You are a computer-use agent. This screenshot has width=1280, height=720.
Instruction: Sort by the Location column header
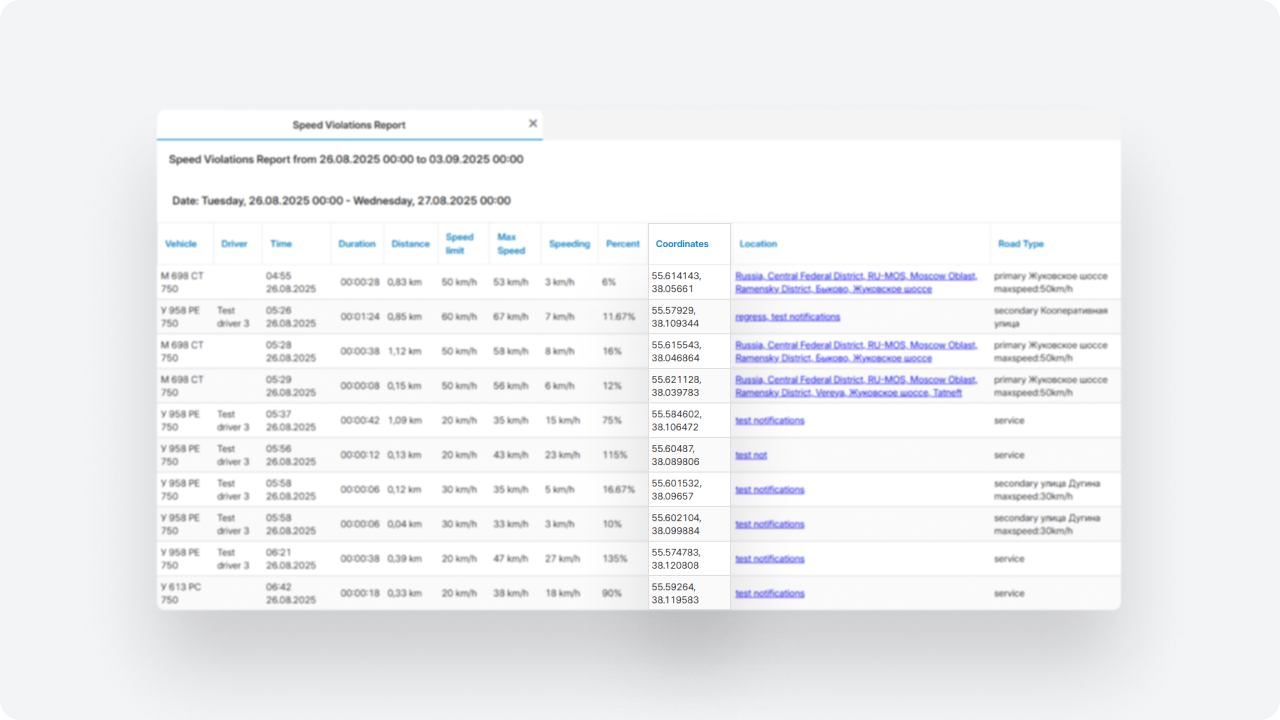point(758,244)
